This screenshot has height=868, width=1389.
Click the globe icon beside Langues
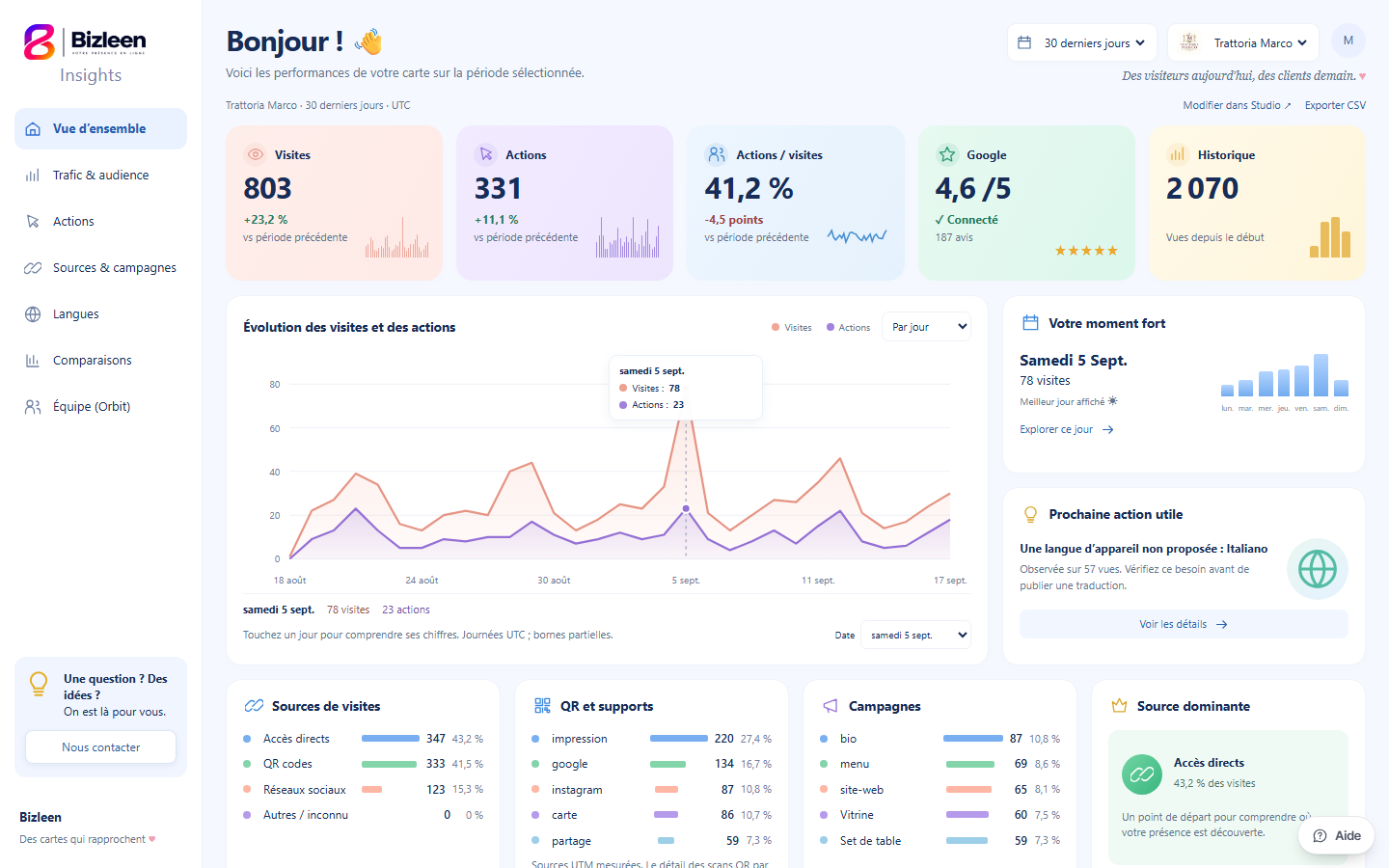33,314
